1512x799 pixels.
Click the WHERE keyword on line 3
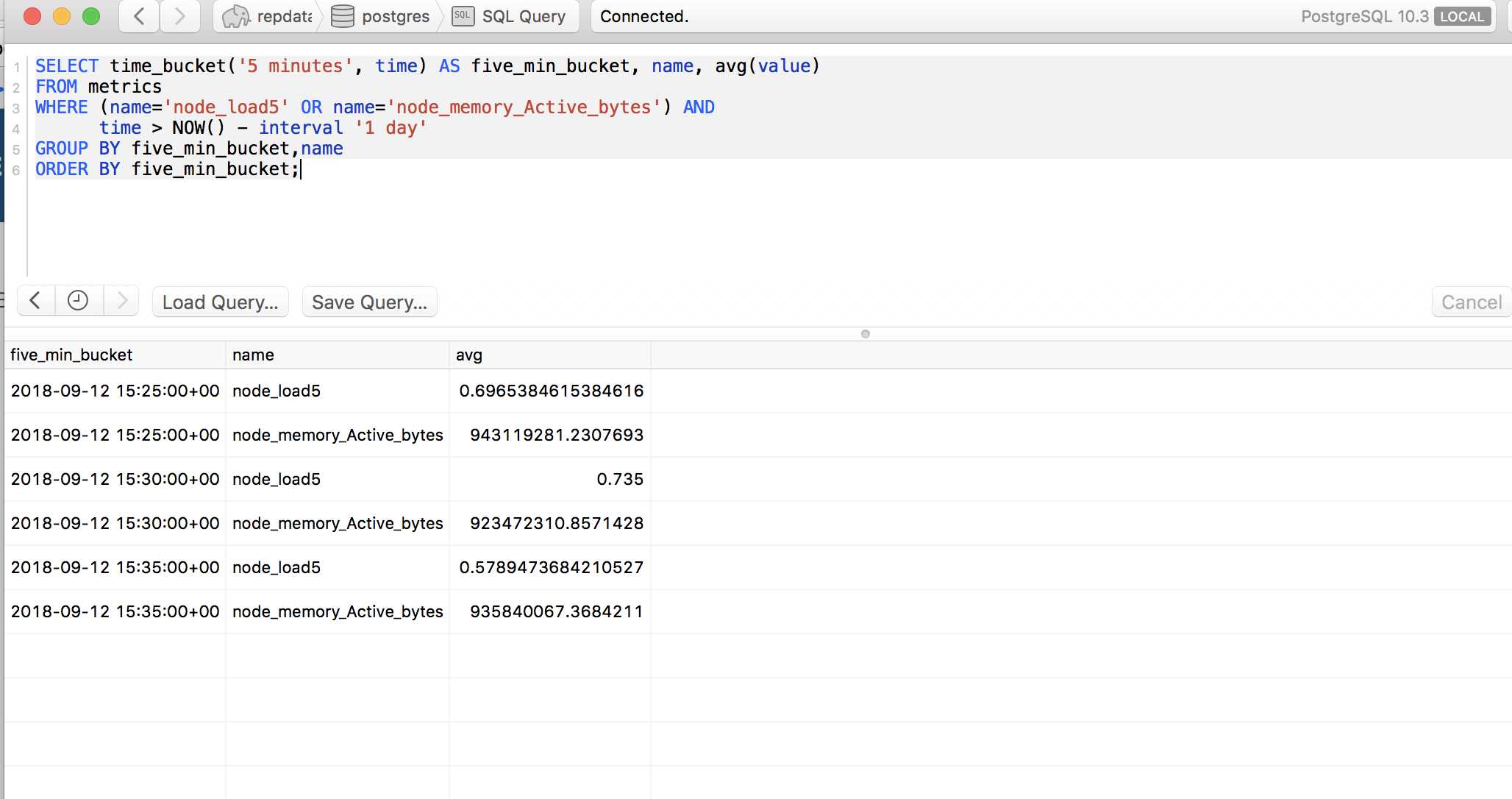pyautogui.click(x=62, y=107)
